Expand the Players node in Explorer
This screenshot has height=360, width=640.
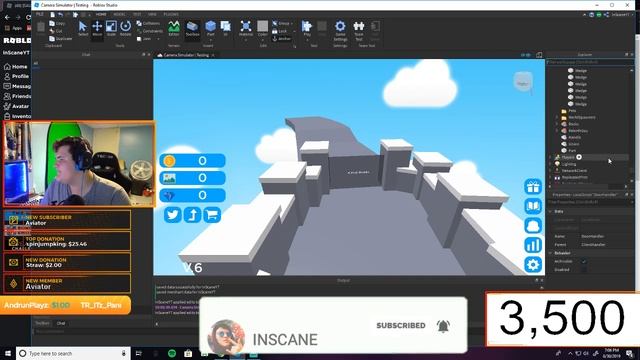[550, 157]
